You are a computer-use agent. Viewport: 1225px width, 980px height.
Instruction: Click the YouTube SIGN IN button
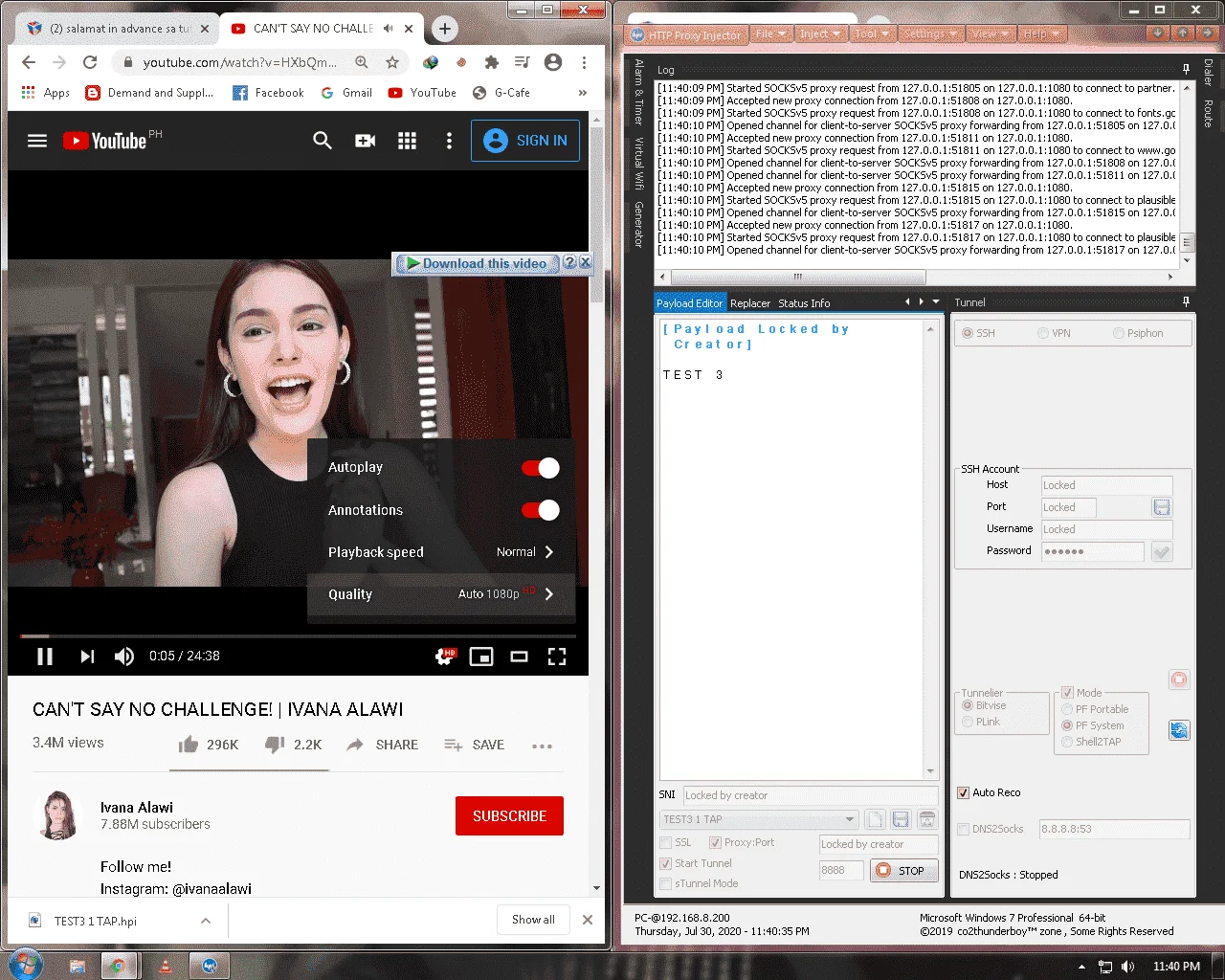525,141
